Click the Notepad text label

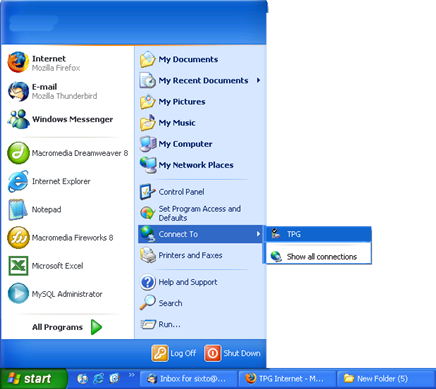[46, 210]
